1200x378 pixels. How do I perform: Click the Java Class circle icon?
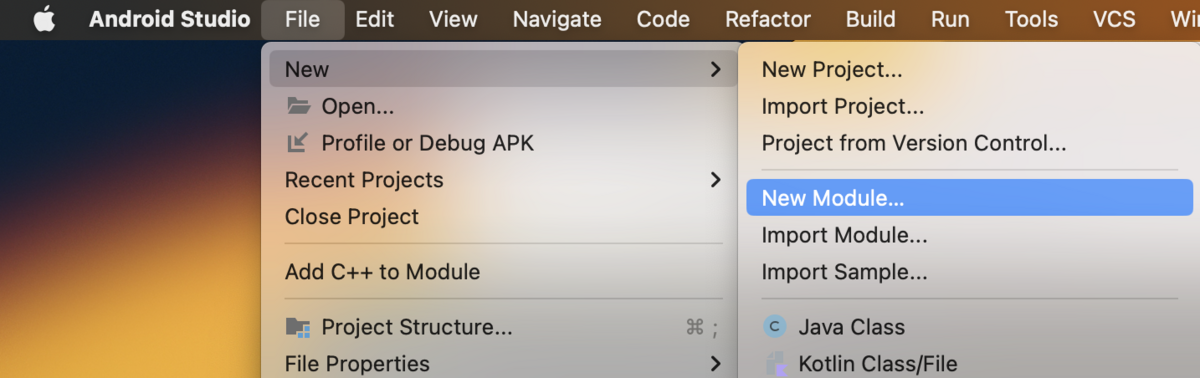[775, 327]
